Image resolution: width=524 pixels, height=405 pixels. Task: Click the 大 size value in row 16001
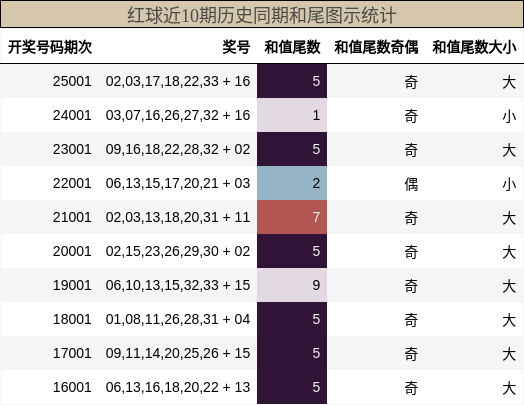[x=509, y=388]
